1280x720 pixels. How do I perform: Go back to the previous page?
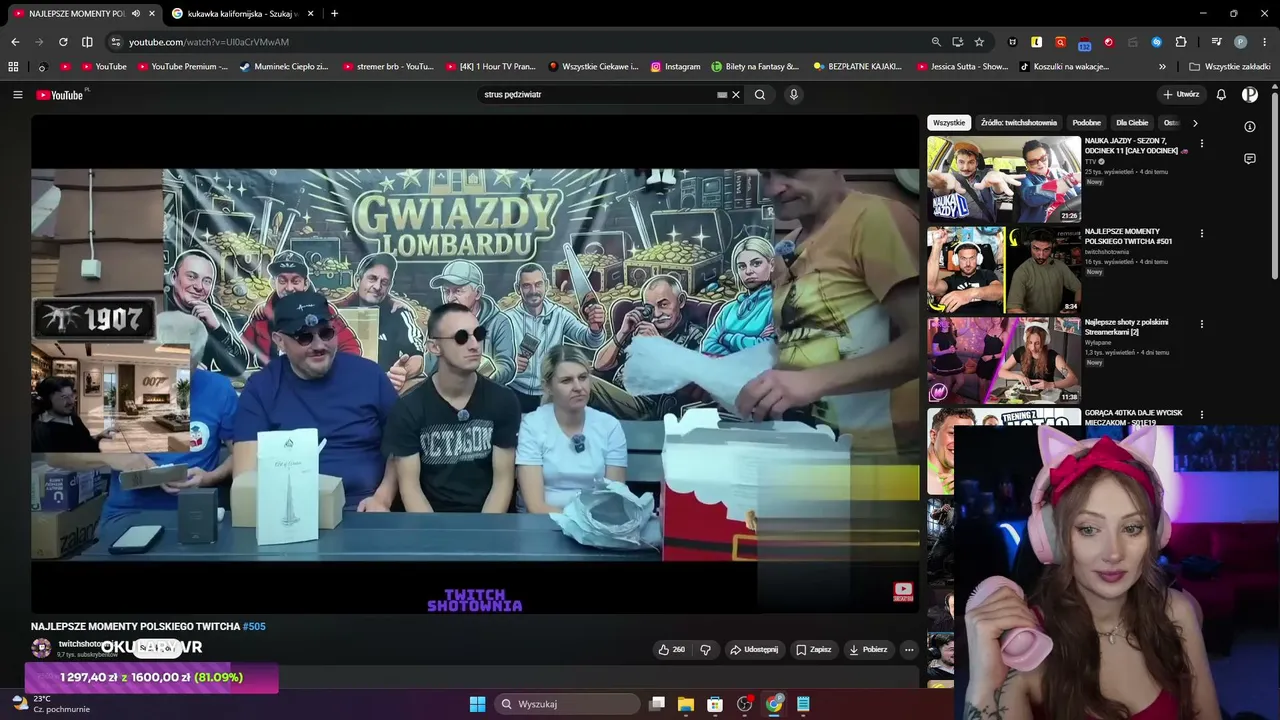(15, 42)
